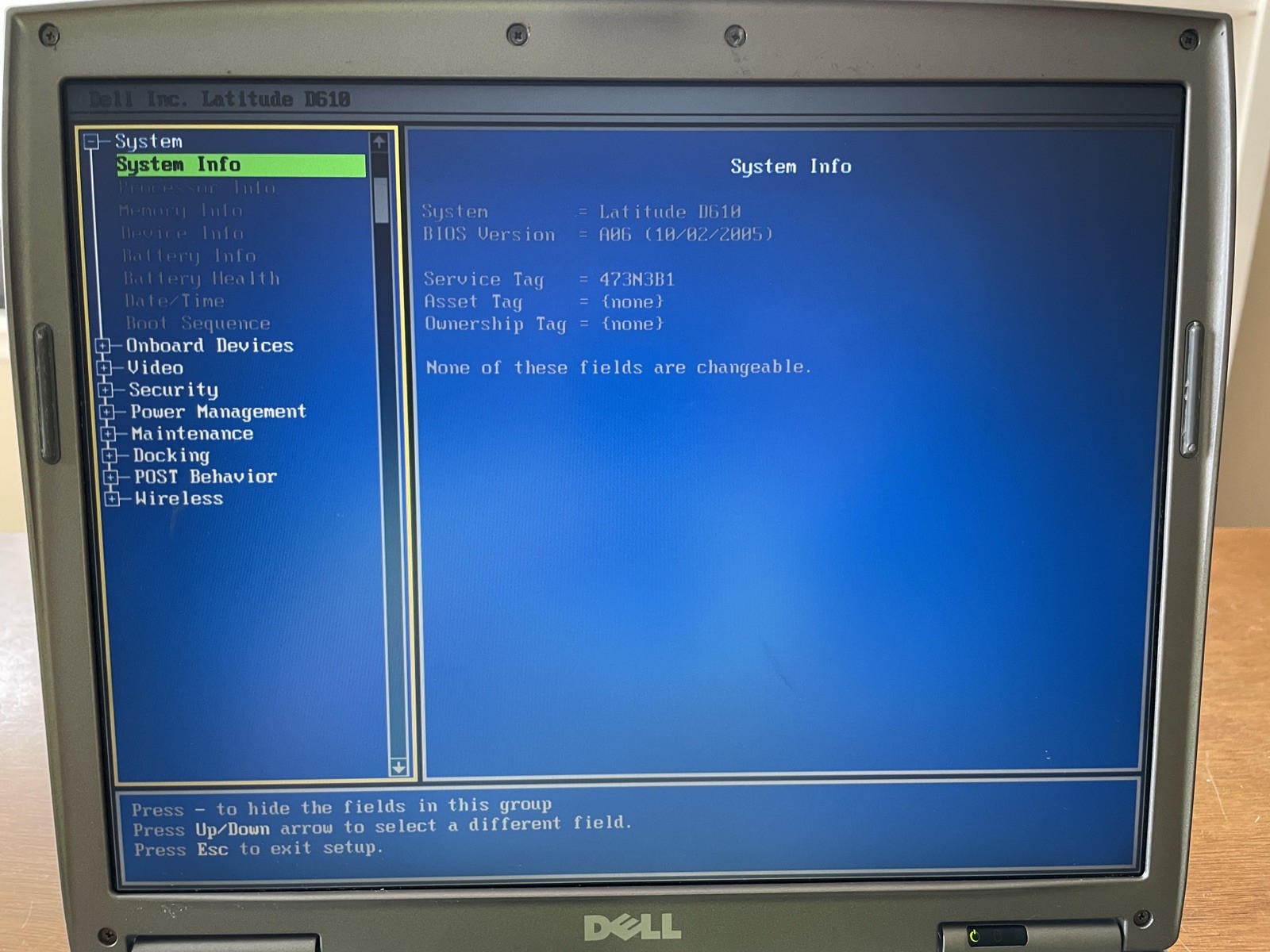
Task: Click the Service Tag field label
Action: 483,279
